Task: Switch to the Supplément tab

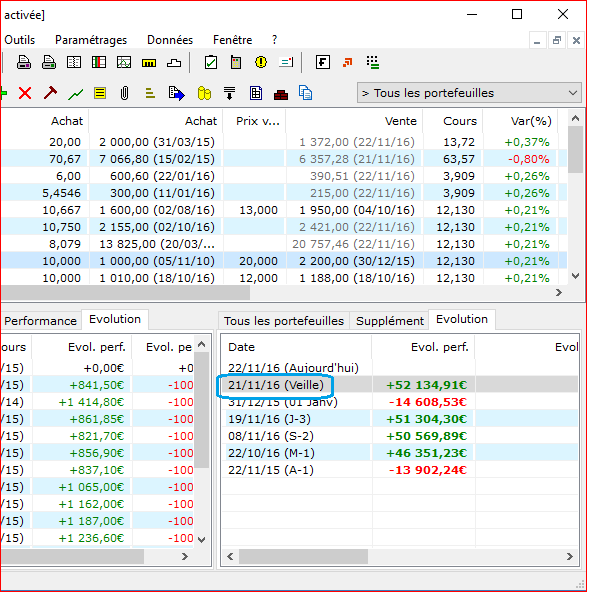Action: pos(389,321)
